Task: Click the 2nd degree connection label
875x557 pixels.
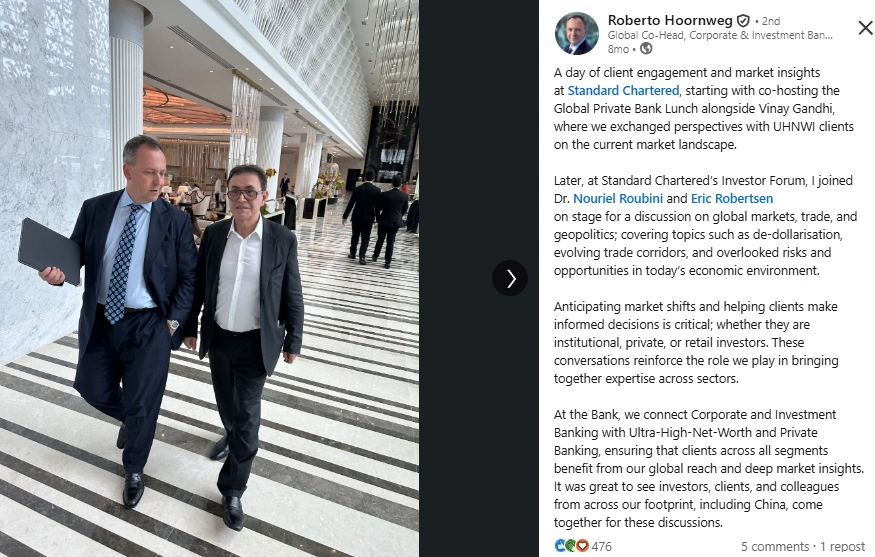Action: click(771, 21)
